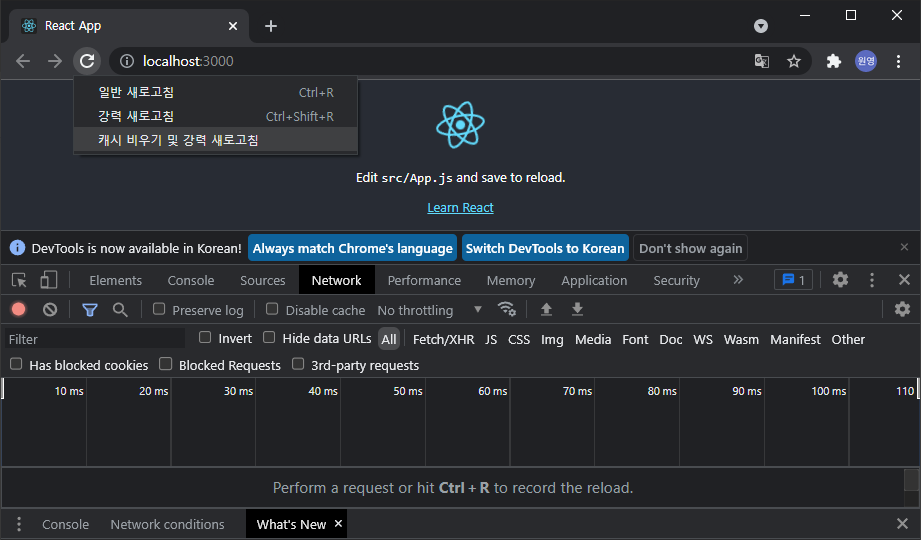Open Network panel settings gear
The height and width of the screenshot is (540, 921).
[x=902, y=309]
